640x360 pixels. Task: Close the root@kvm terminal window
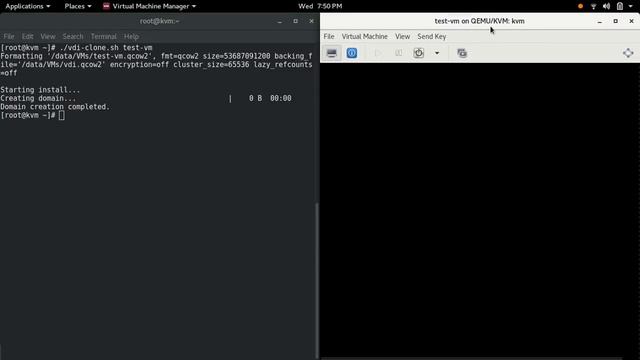point(311,21)
